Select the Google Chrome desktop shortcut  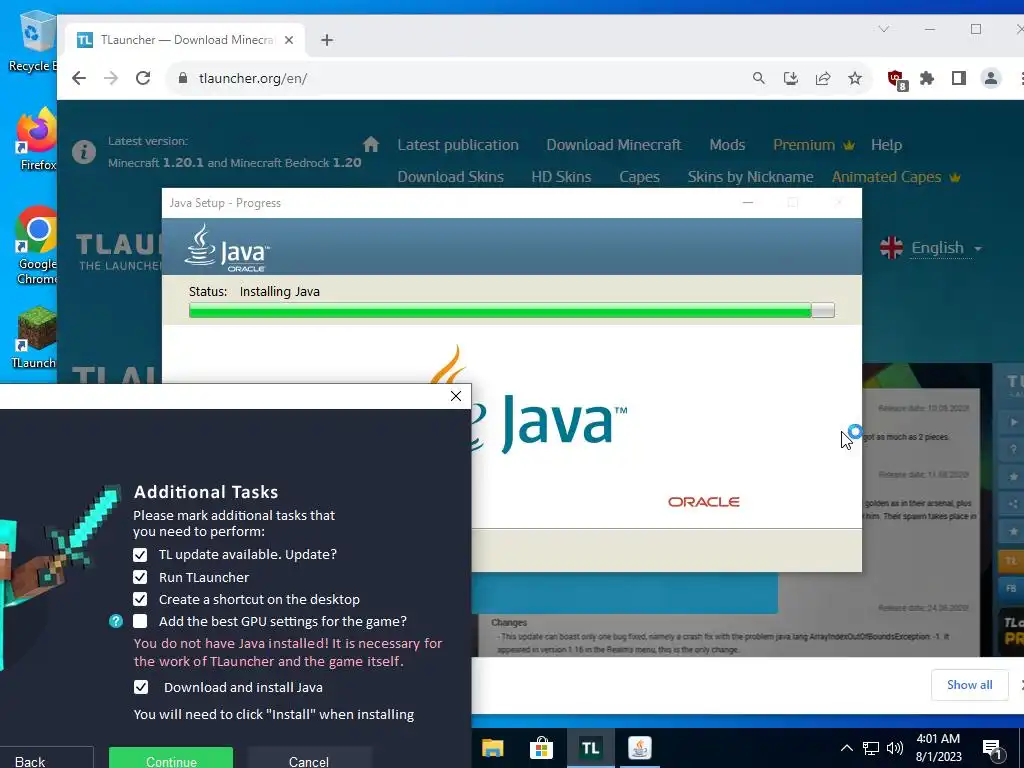[x=37, y=245]
